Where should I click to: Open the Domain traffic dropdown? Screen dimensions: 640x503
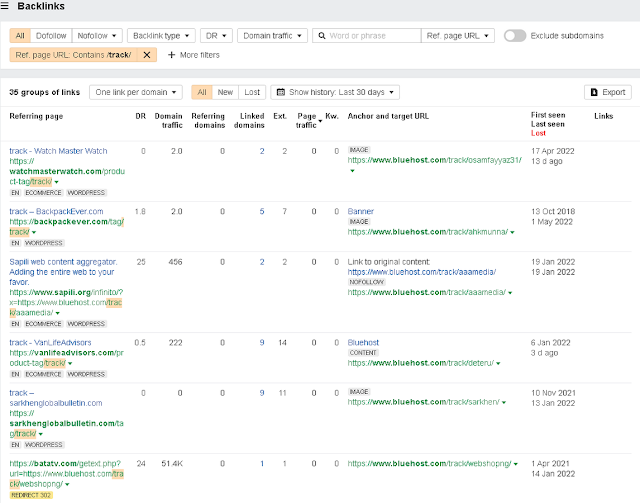pos(271,35)
